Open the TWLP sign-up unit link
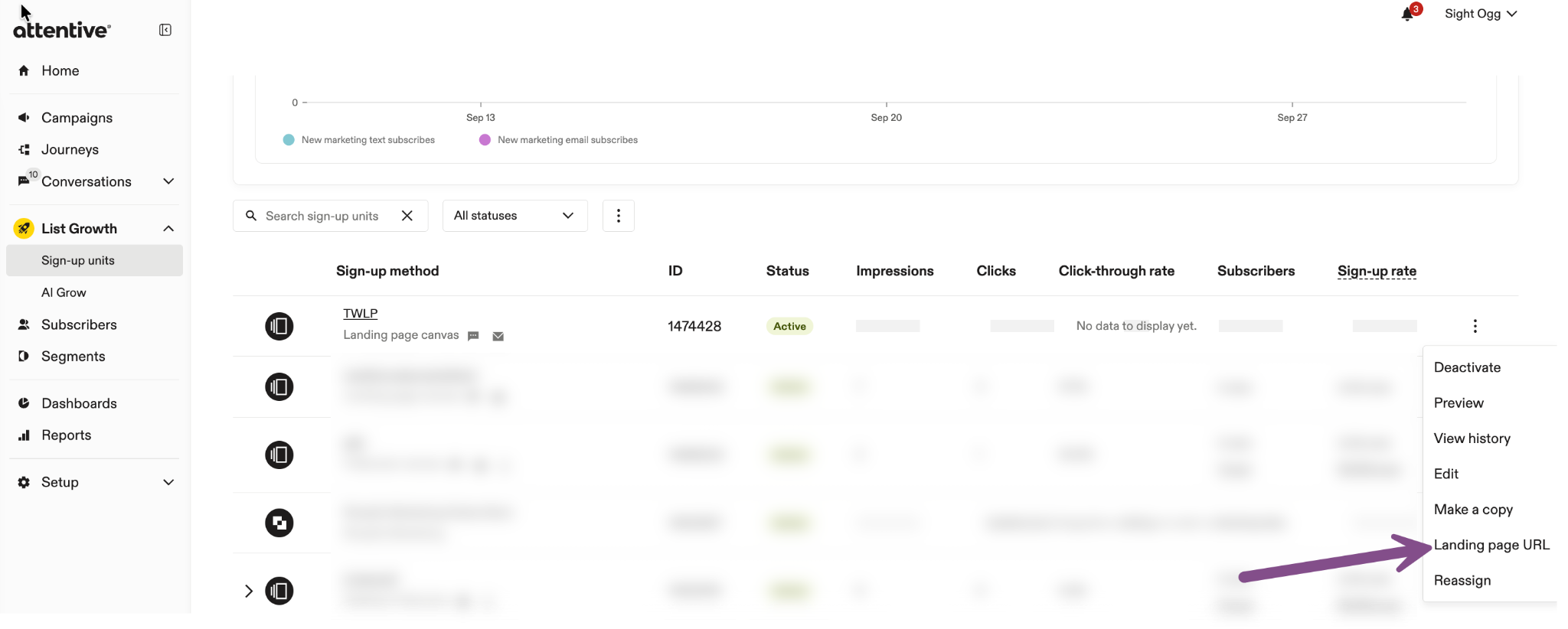Image resolution: width=1568 pixels, height=629 pixels. 361,313
